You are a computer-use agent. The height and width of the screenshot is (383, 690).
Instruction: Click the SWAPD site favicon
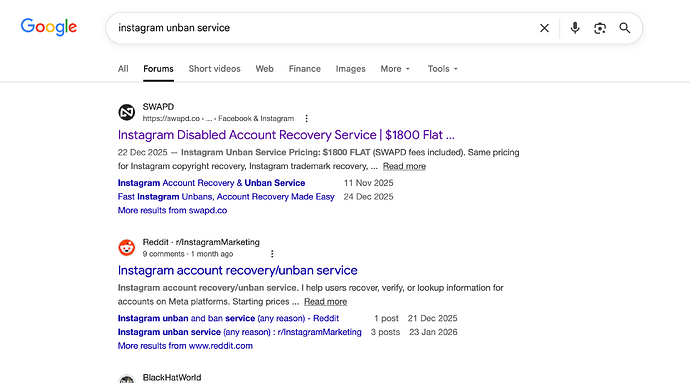coord(127,112)
